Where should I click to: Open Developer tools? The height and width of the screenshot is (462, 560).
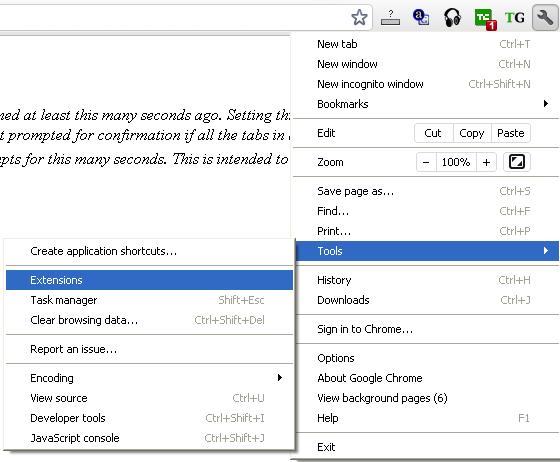click(x=149, y=418)
